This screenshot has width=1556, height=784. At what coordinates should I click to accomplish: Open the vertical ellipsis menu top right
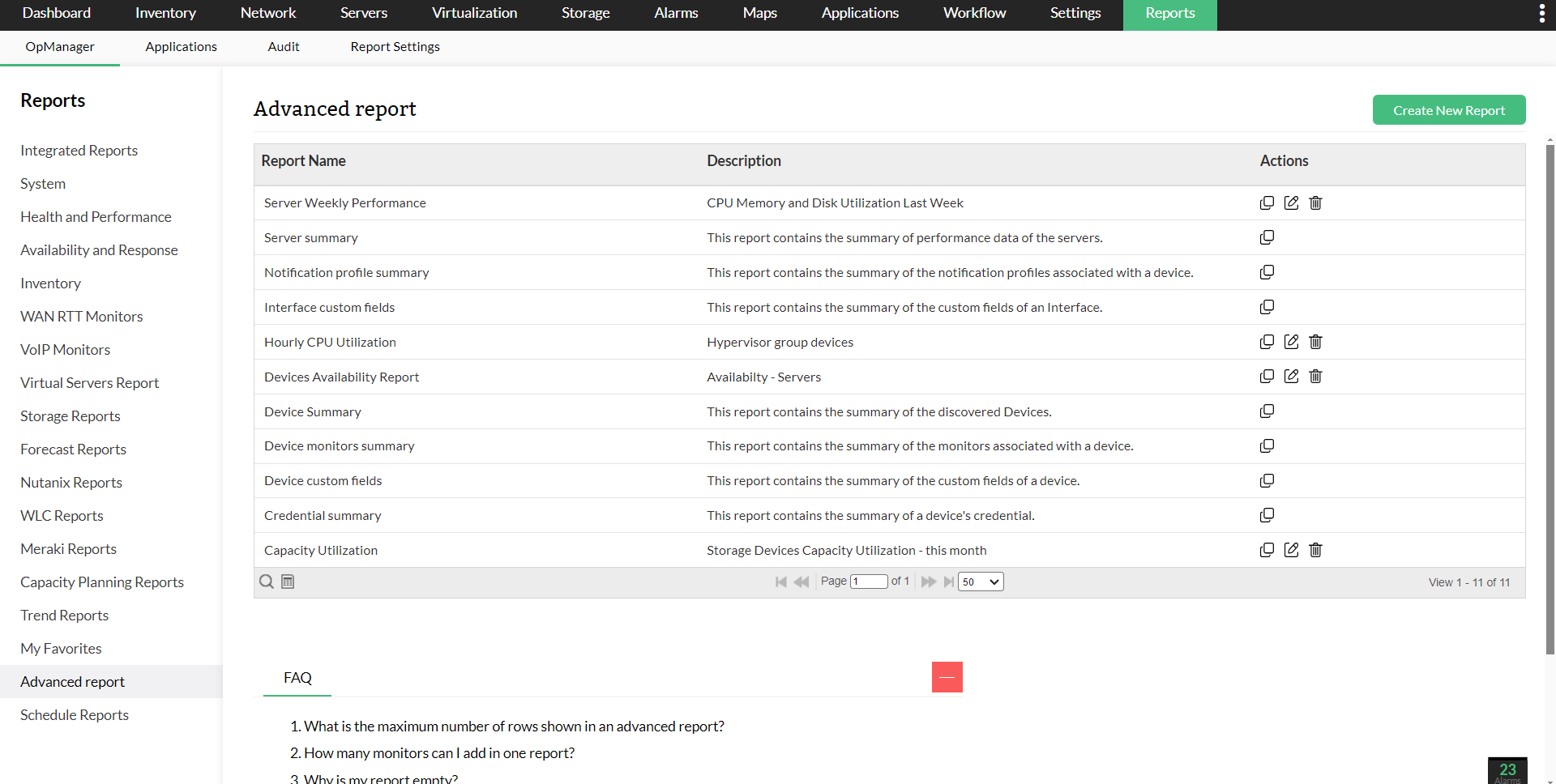tap(1543, 13)
